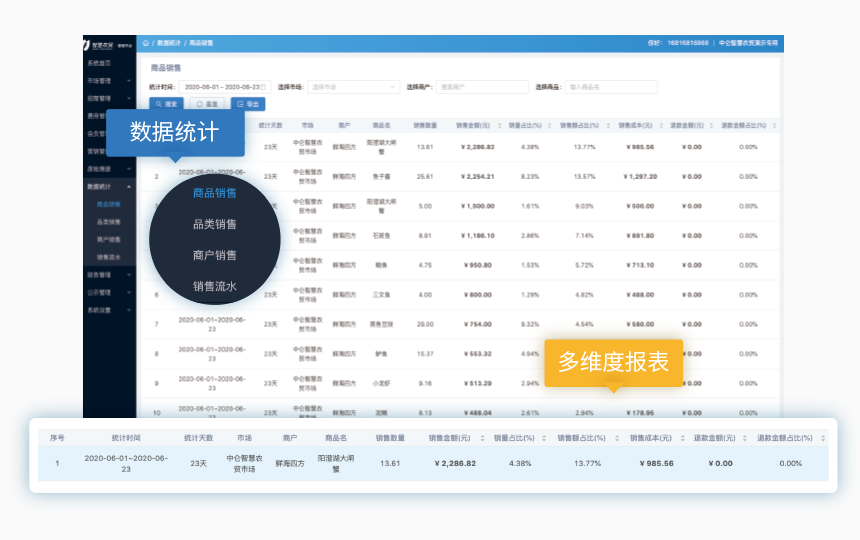Click the app logo in the sidebar

click(x=88, y=44)
